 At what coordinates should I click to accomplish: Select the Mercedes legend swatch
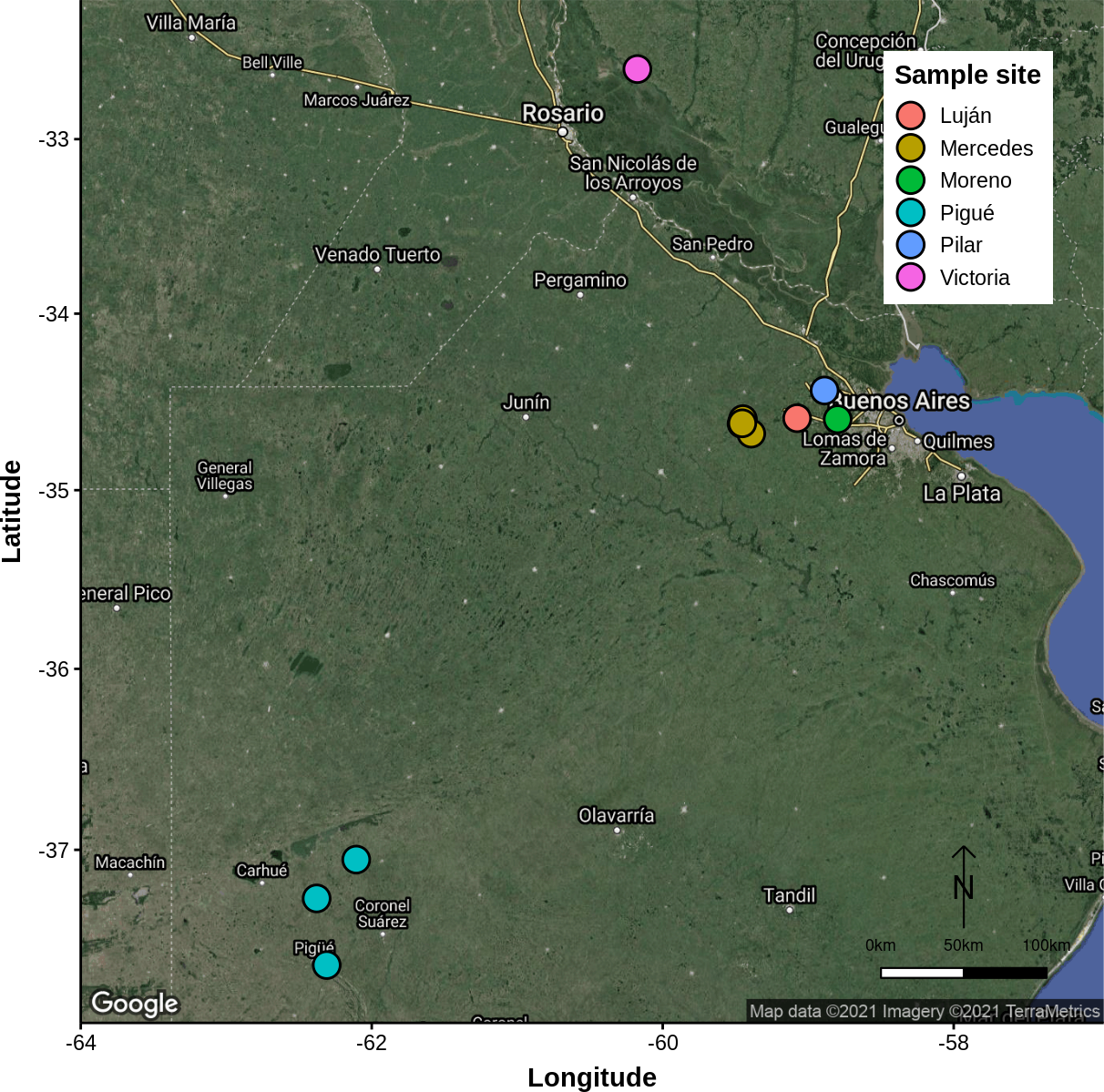[x=911, y=148]
